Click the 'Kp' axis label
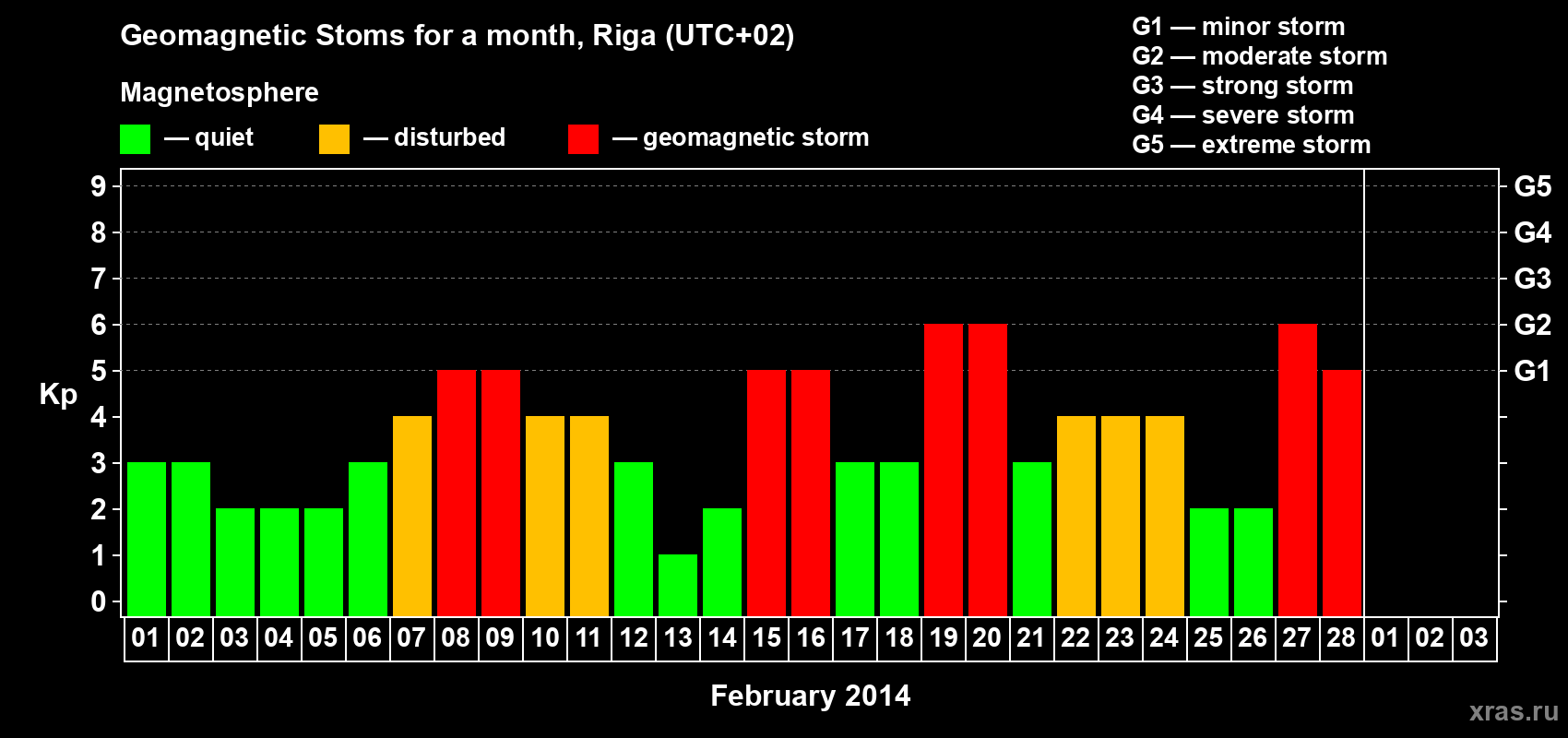This screenshot has height=738, width=1568. [58, 395]
